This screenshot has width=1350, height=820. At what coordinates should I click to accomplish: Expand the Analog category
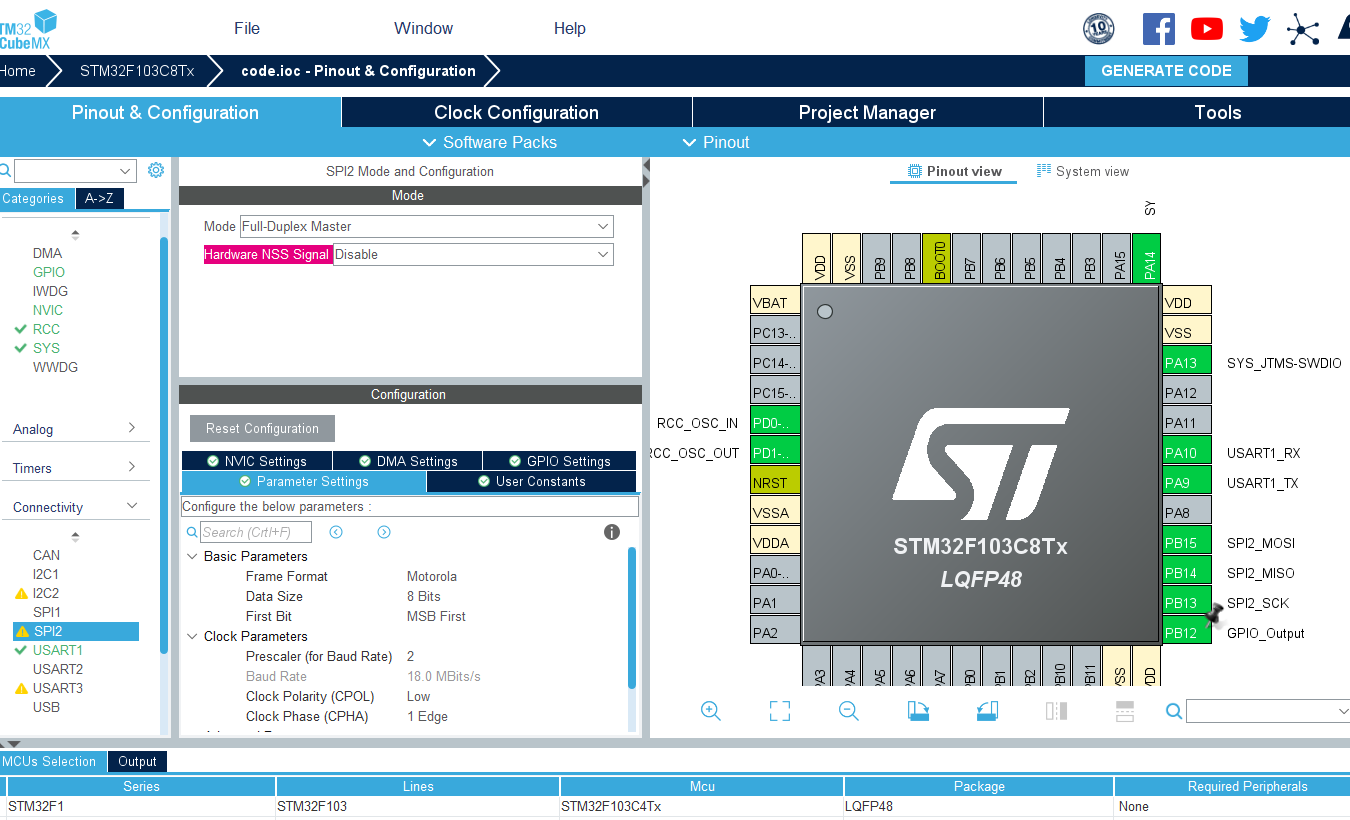click(x=75, y=429)
